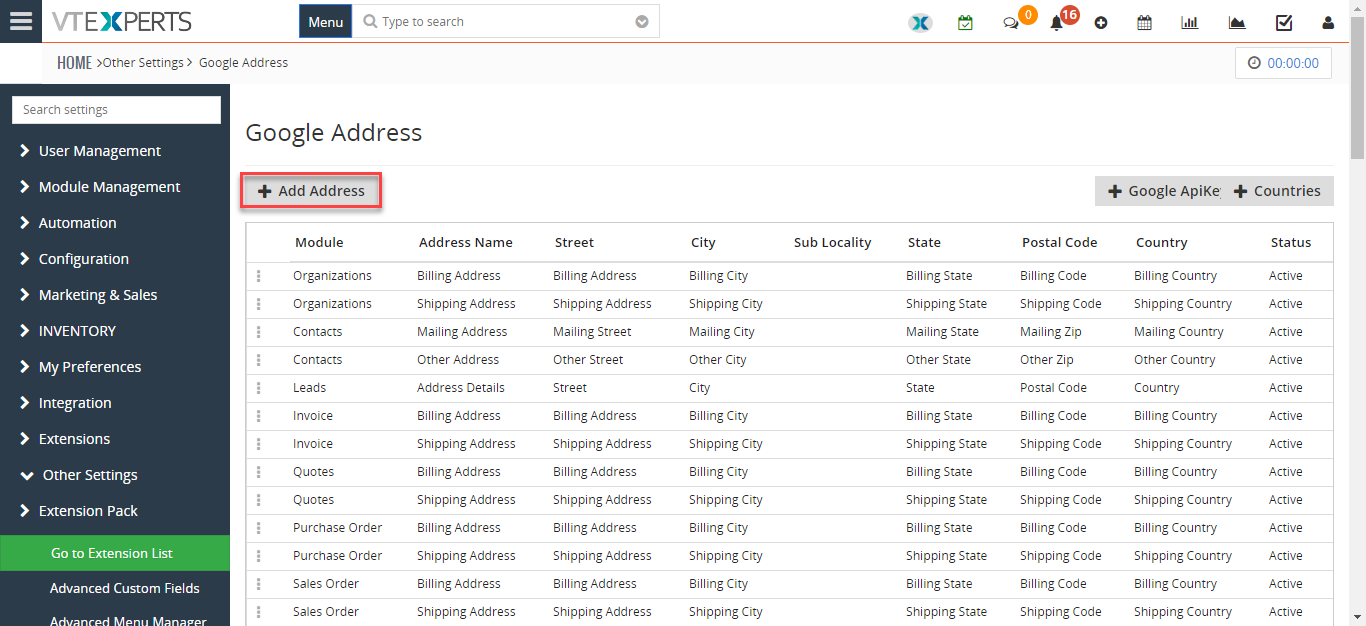Open row handle for Sales Order Billing Address
The width and height of the screenshot is (1366, 626).
pos(259,584)
